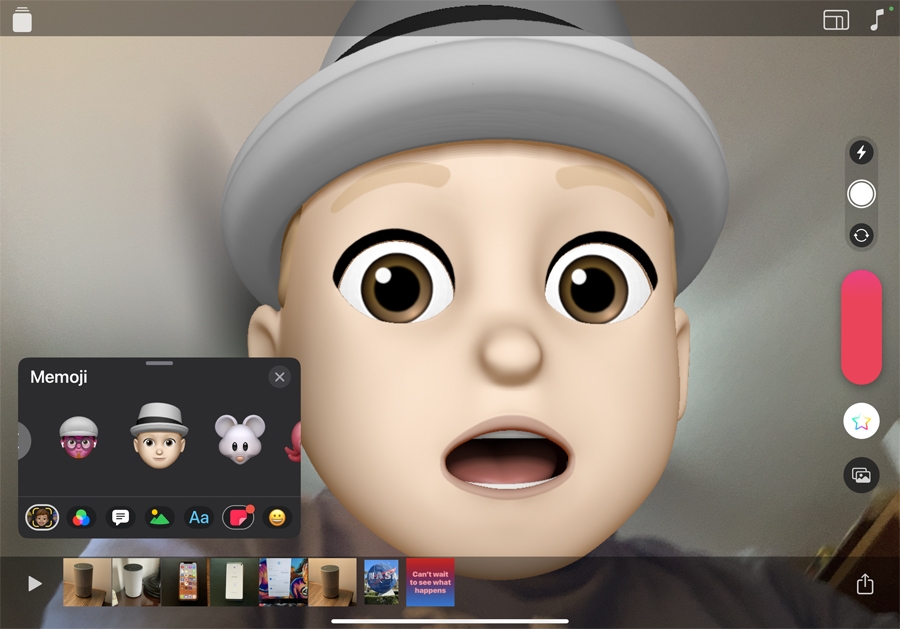Toggle the camera flash

tap(861, 152)
